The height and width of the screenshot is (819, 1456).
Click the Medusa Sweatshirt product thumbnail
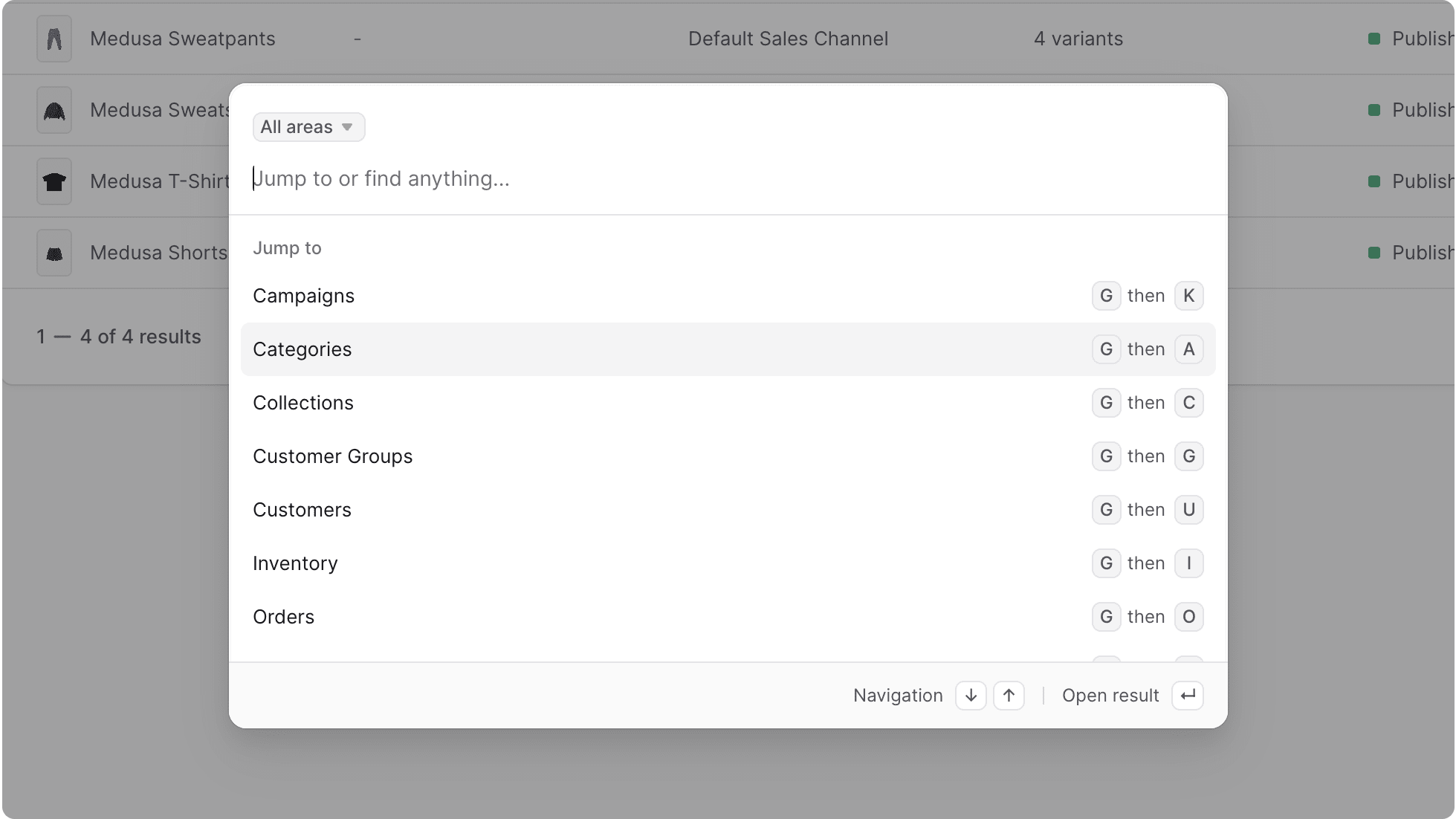coord(54,109)
